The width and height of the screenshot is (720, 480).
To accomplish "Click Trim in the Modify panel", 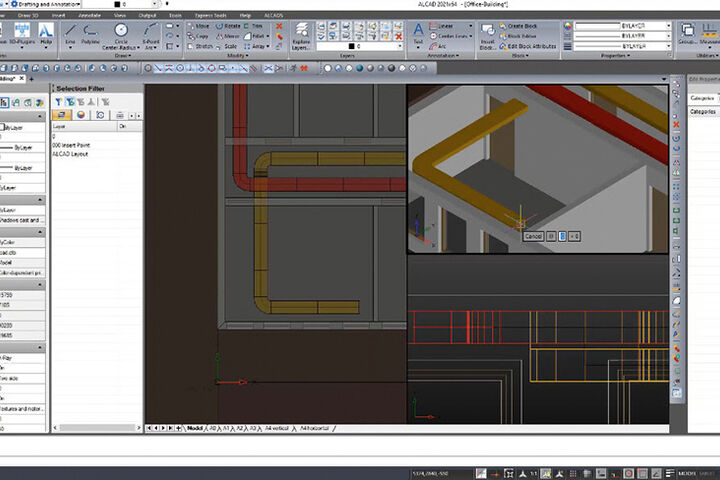I will tap(253, 26).
